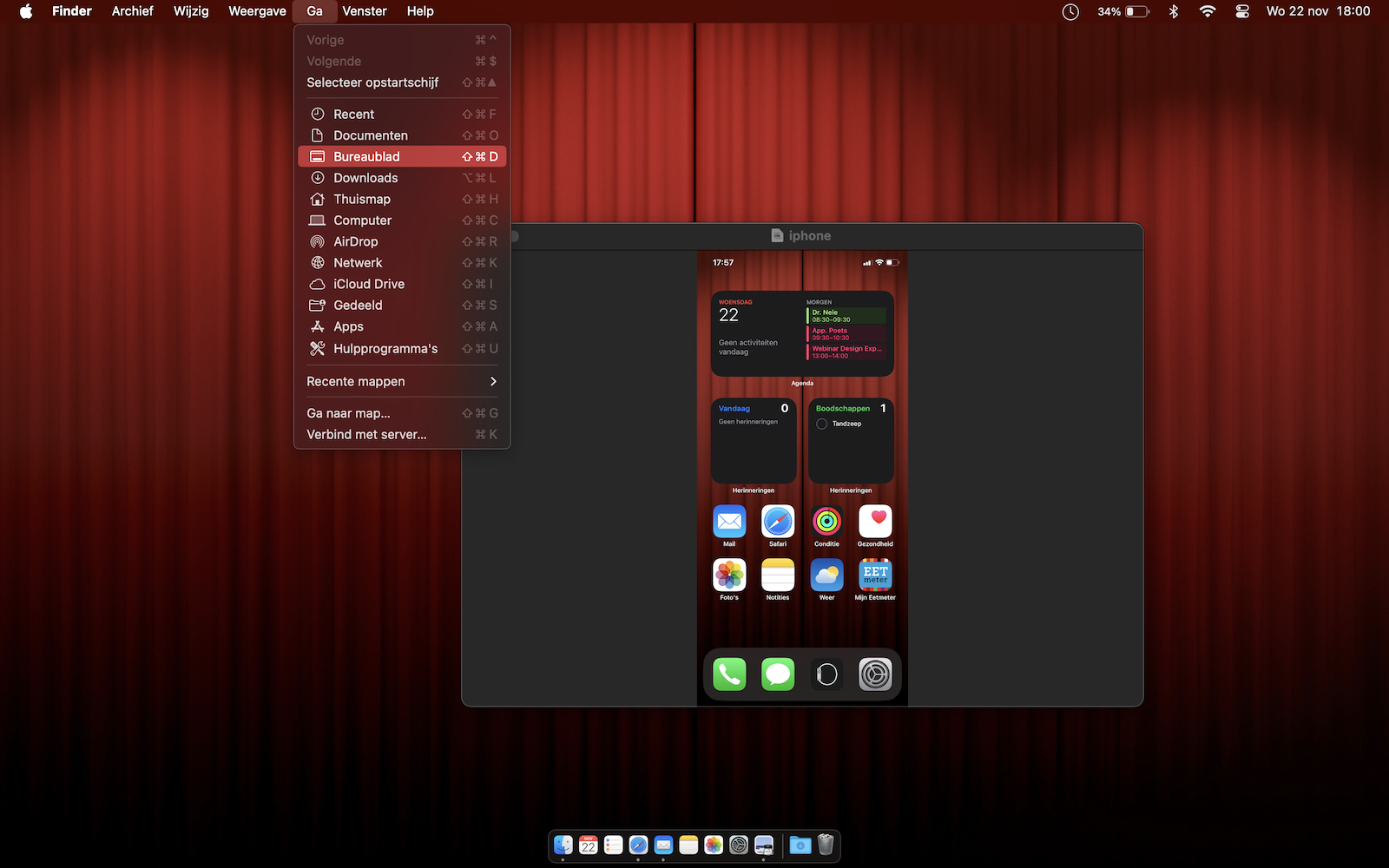Launch Reminders from the Dock
This screenshot has height=868, width=1389.
(x=614, y=845)
